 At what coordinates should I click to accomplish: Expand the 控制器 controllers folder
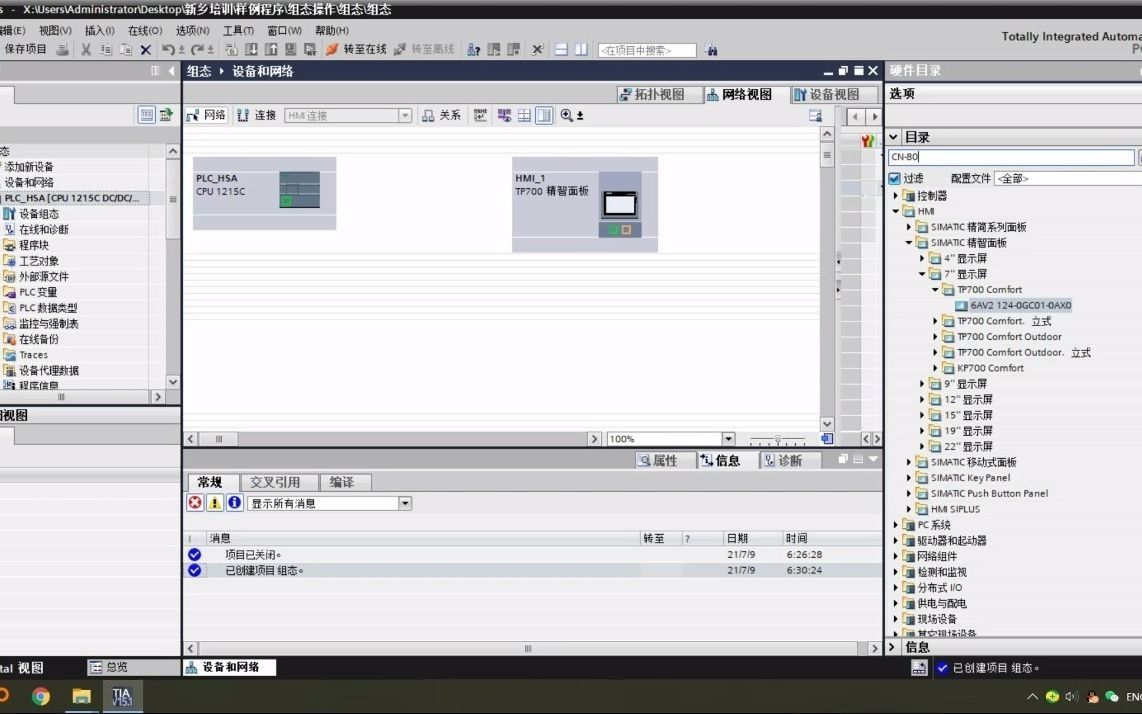[896, 195]
